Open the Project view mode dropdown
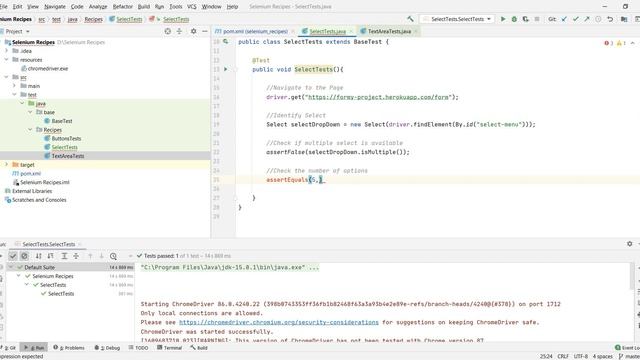The image size is (640, 360). (18, 31)
